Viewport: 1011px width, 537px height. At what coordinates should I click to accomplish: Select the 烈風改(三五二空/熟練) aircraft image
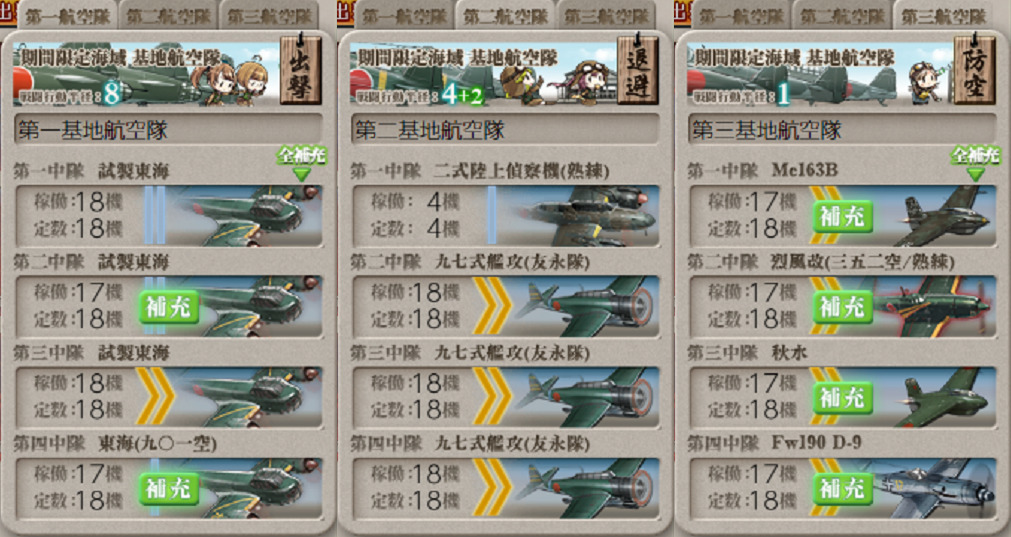pos(935,307)
